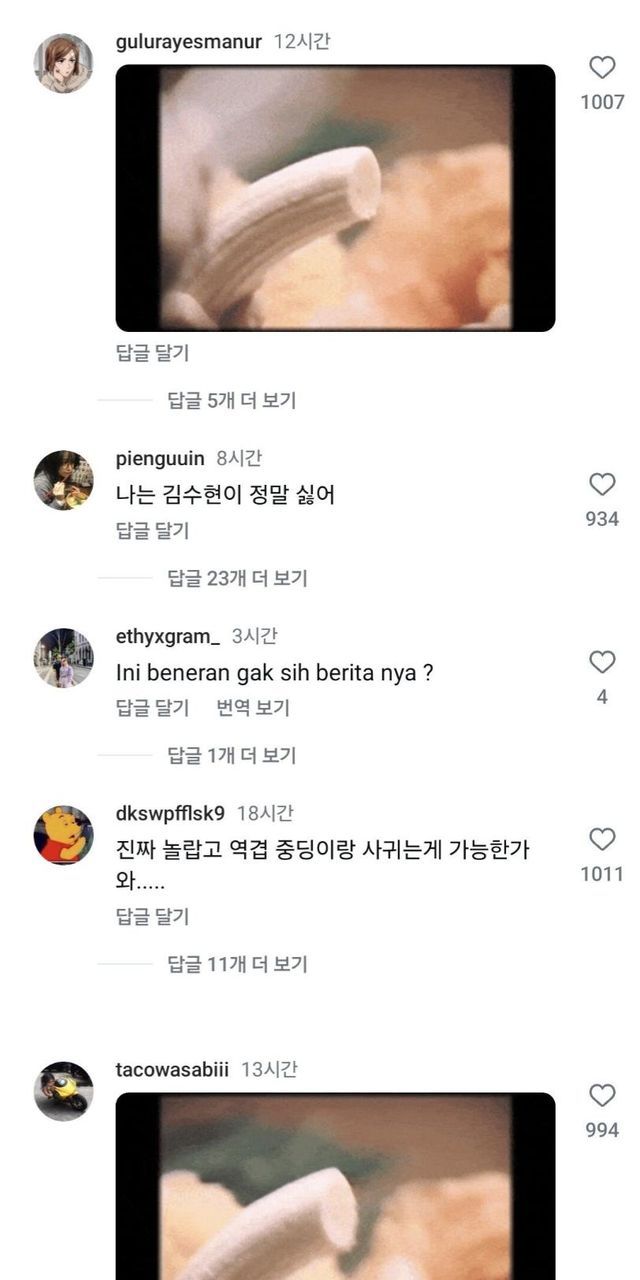Open gulurayesmanur's profile avatar
640x1280 pixels.
(x=64, y=63)
